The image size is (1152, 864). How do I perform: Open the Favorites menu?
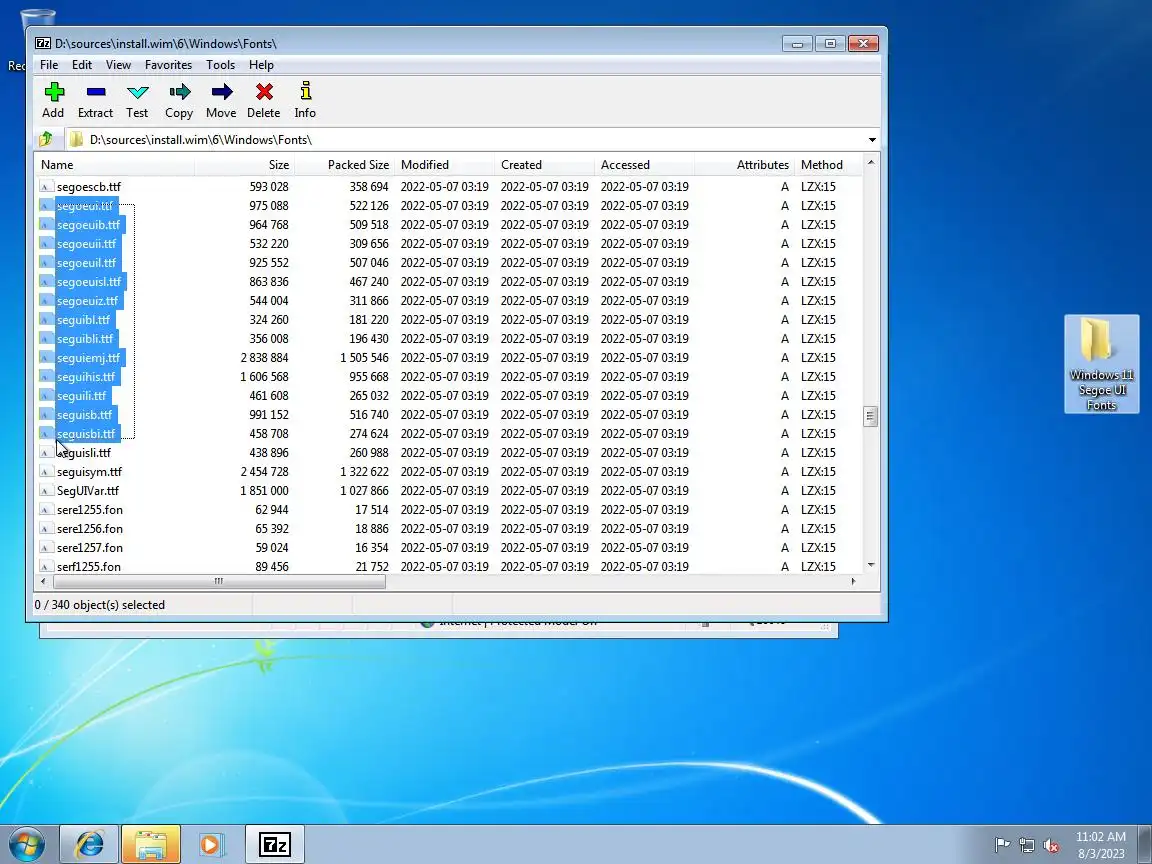click(168, 65)
